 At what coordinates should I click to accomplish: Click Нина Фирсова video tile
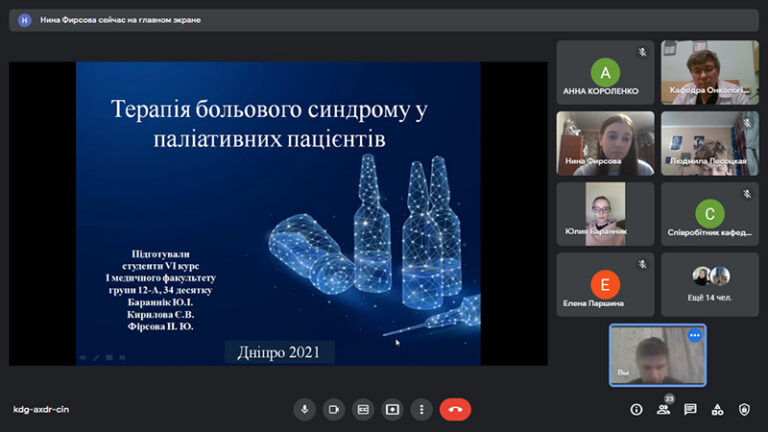pyautogui.click(x=605, y=143)
